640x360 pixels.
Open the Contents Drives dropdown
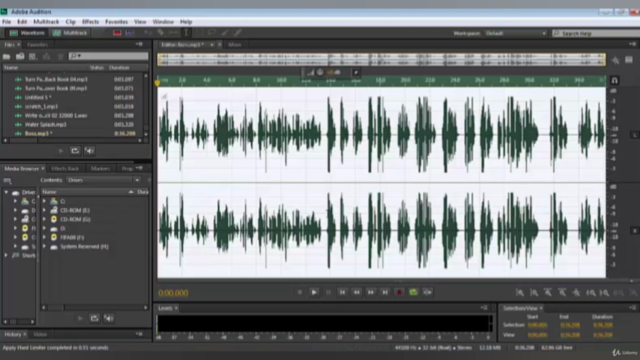(103, 180)
